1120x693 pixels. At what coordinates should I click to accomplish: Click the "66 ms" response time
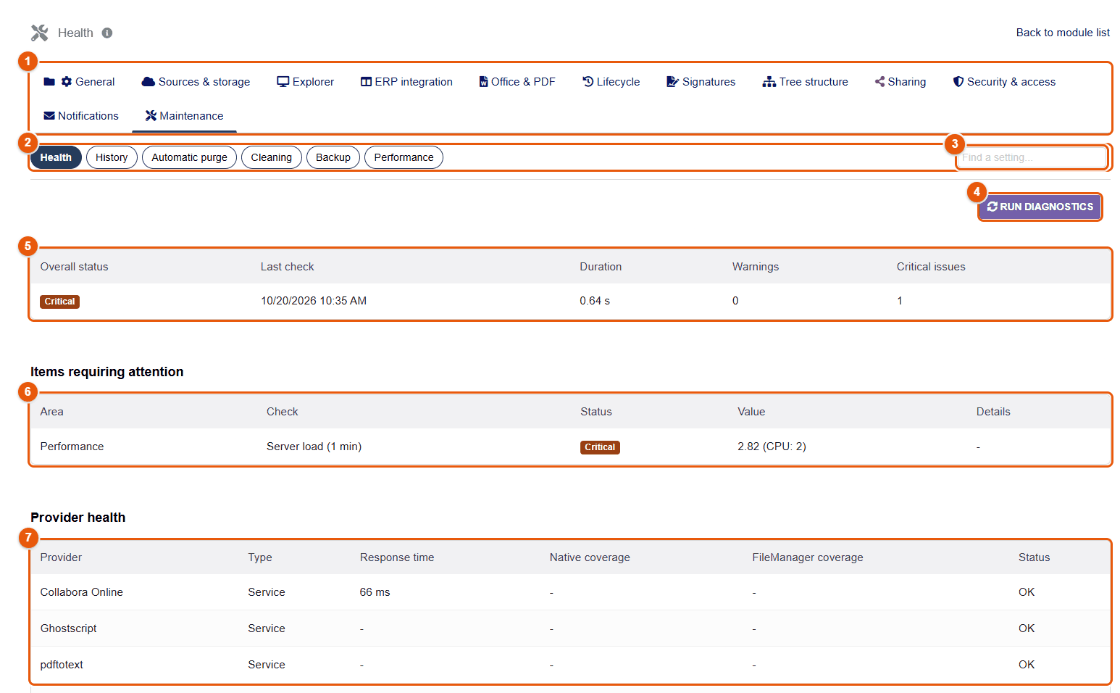(375, 592)
